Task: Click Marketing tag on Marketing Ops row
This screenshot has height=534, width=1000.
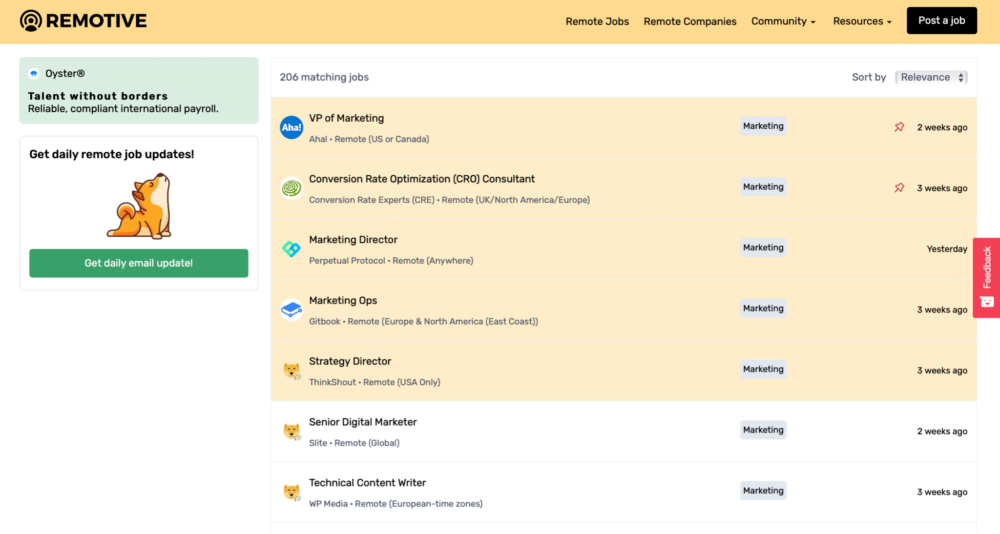Action: (x=763, y=308)
